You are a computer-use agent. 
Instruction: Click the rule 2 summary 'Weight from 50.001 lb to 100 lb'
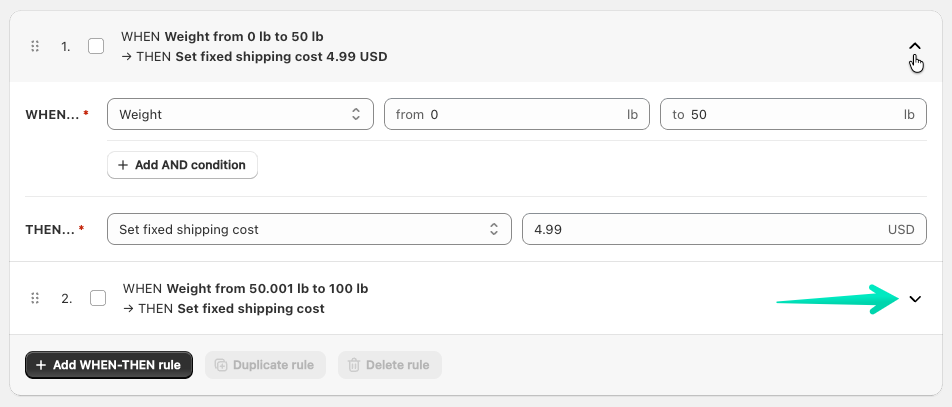[x=267, y=288]
